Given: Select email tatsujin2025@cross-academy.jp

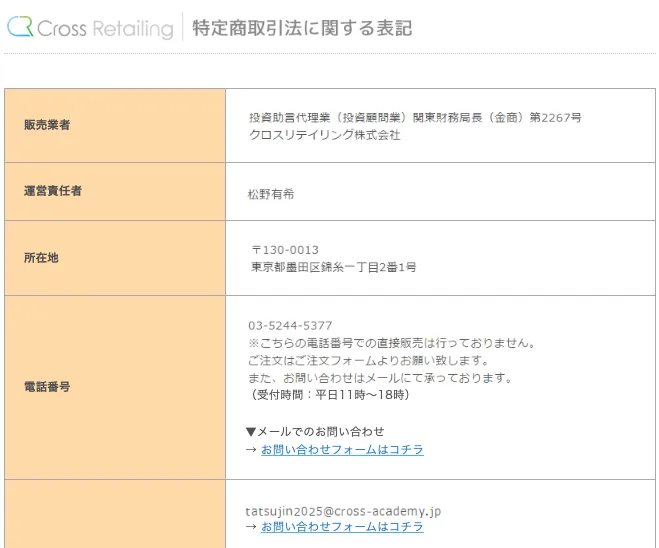Looking at the screenshot, I should pos(343,511).
